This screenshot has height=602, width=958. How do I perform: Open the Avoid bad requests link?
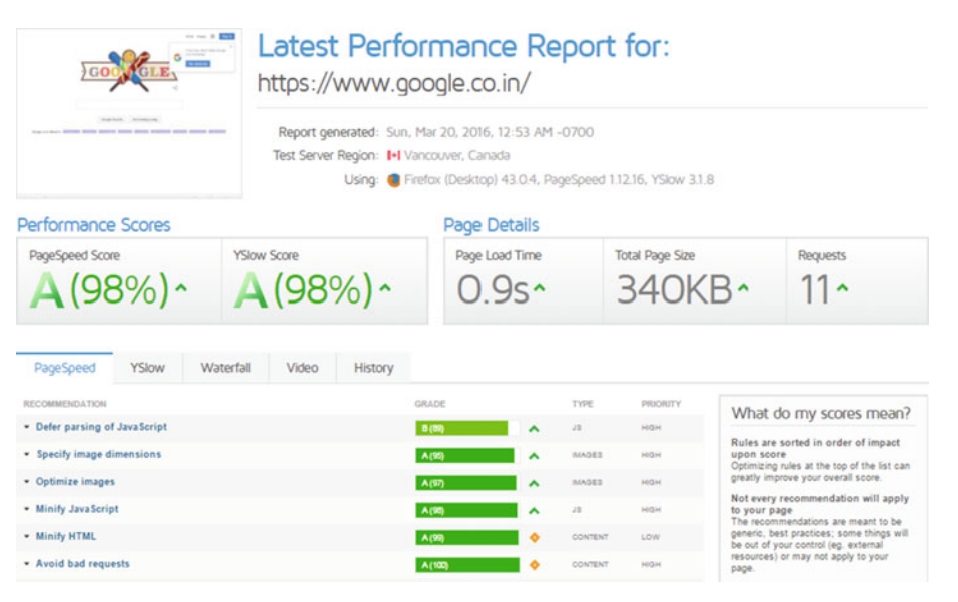82,563
